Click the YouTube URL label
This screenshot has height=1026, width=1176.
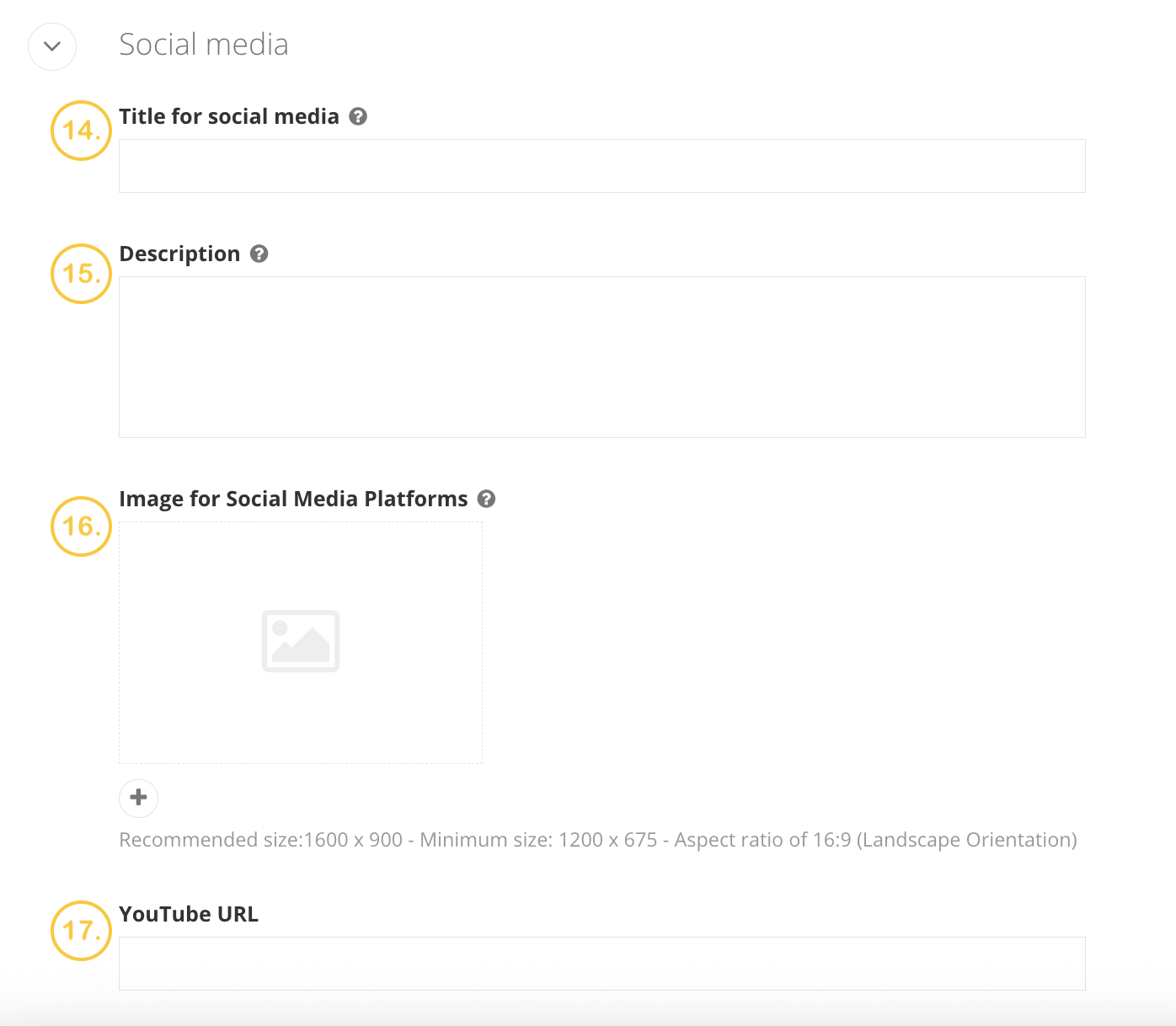click(189, 914)
